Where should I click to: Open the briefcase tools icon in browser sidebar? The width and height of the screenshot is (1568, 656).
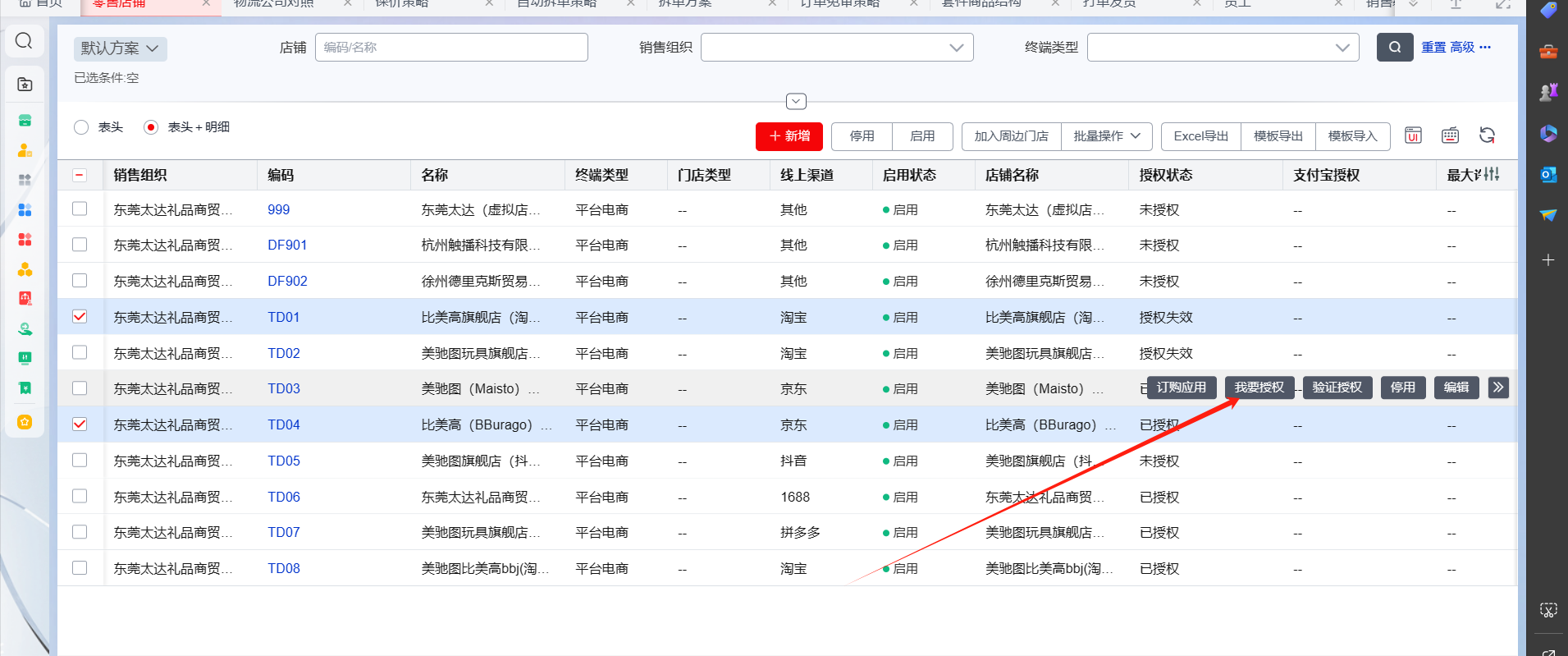pos(1548,52)
